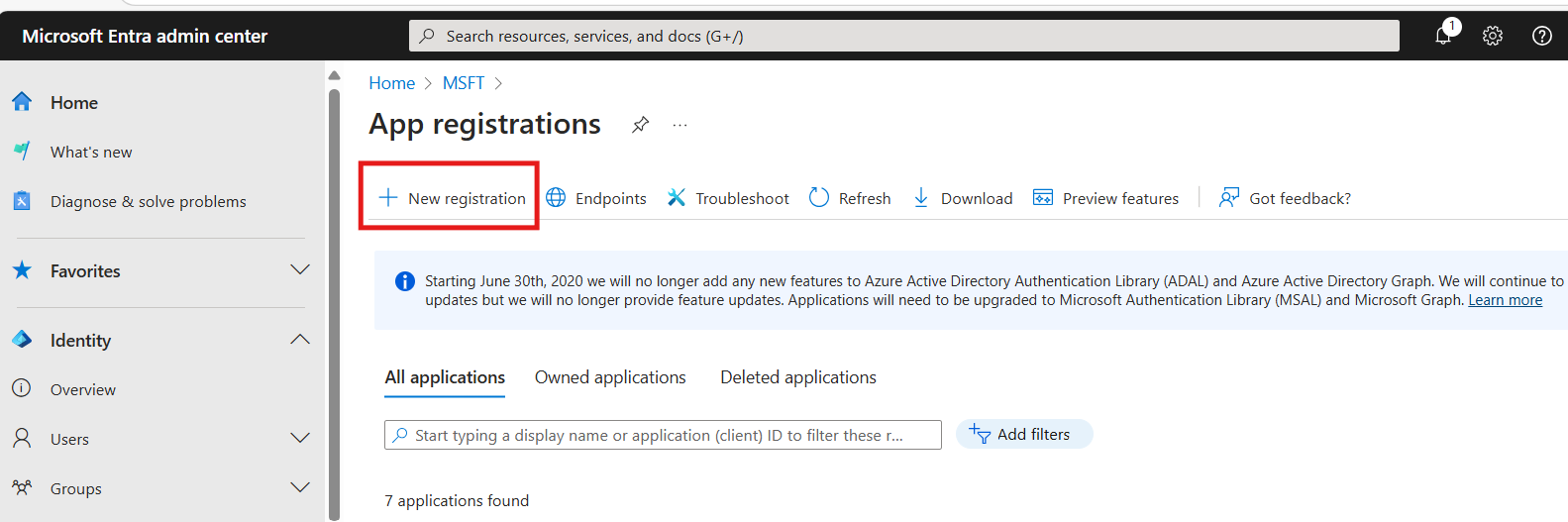This screenshot has height=522, width=1568.
Task: Click the sidebar scrollbar up arrow
Action: (334, 75)
